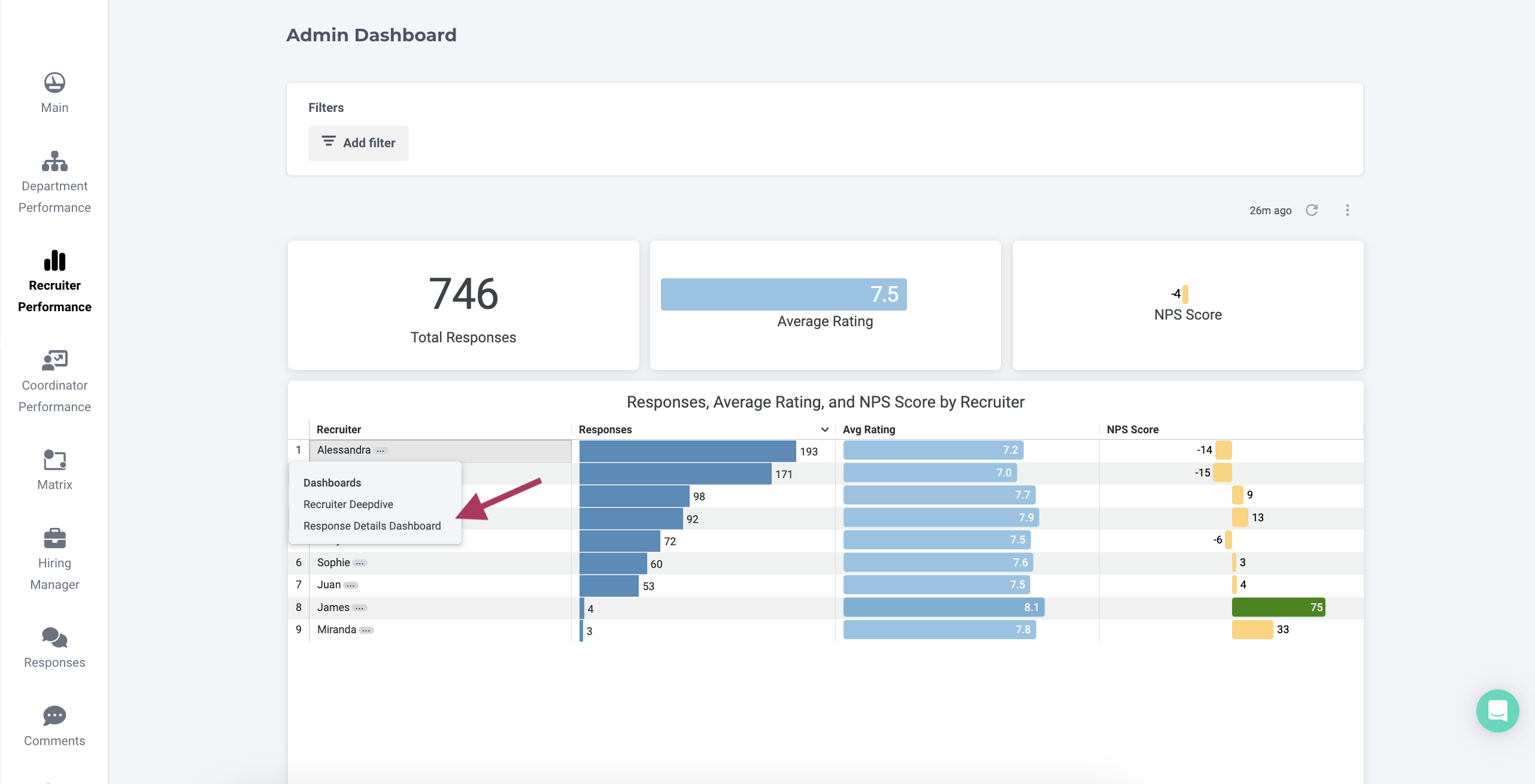Expand the ellipsis next to Sophie
The height and width of the screenshot is (784, 1535).
[x=359, y=563]
